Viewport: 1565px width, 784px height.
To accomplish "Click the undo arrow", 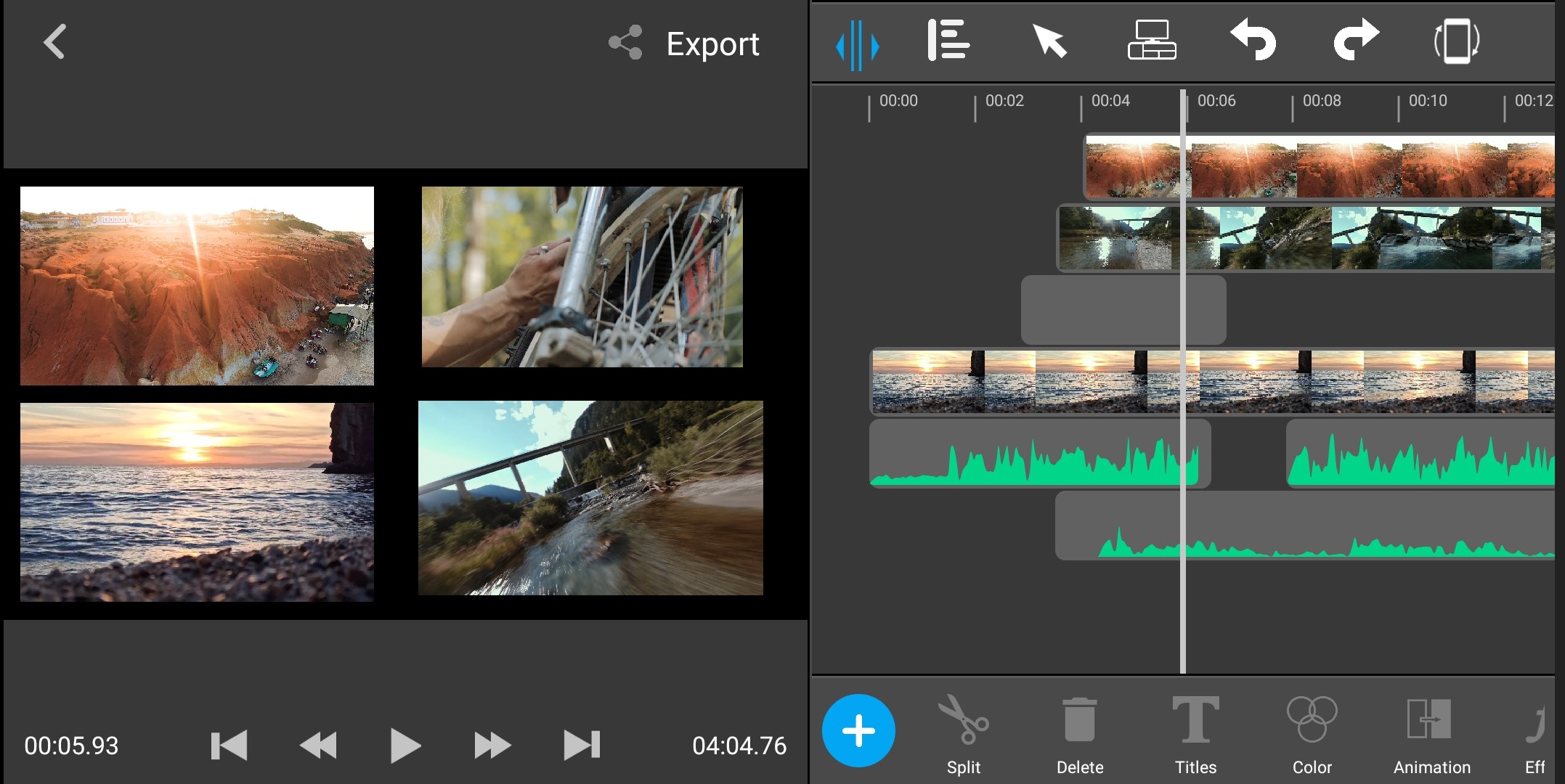I will point(1253,41).
